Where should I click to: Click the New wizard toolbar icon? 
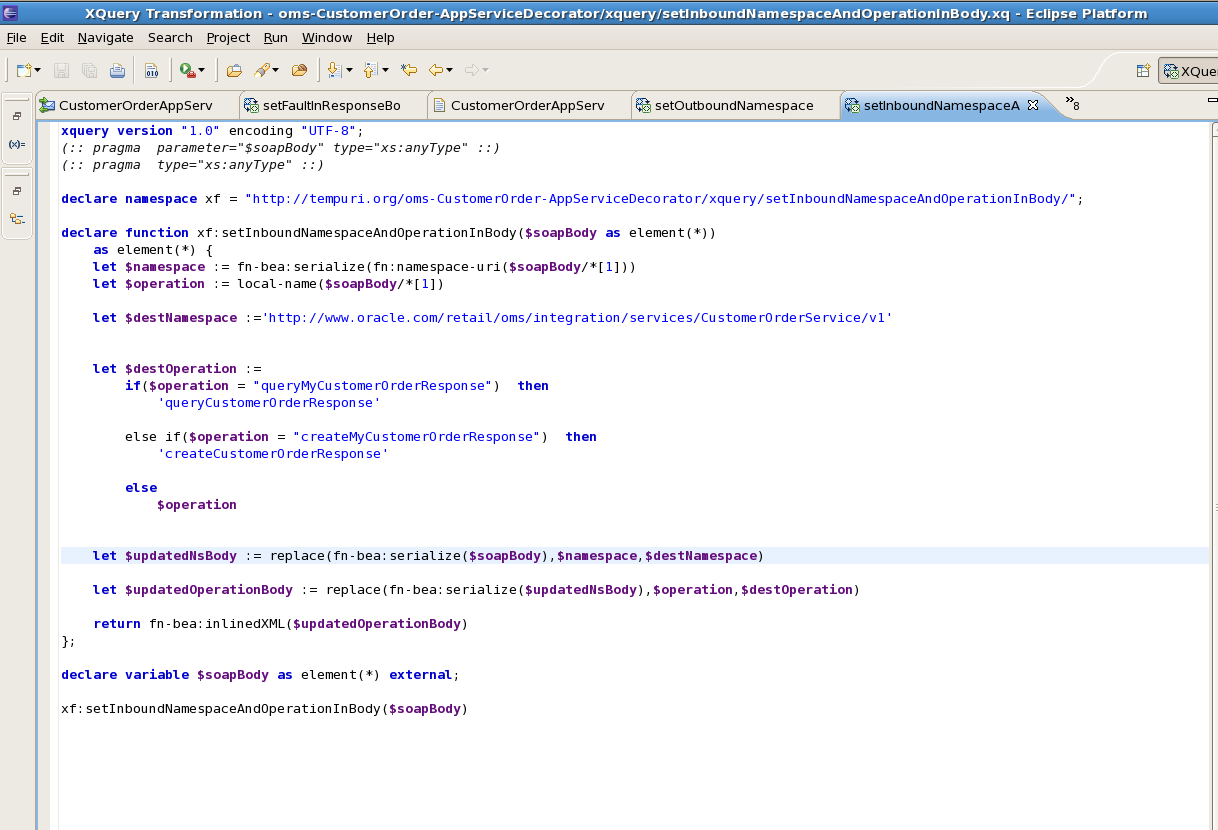[x=24, y=70]
